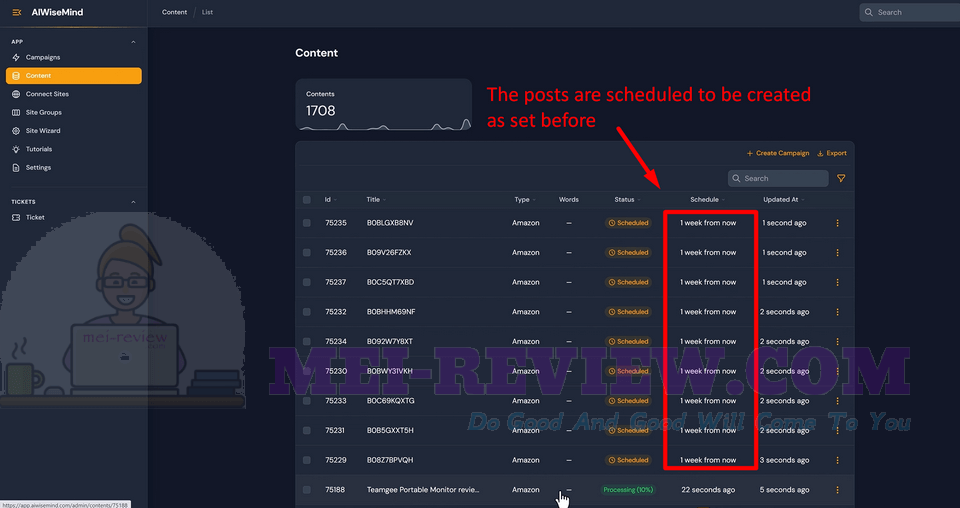Sort by Updated At column
This screenshot has width=960, height=508.
tap(784, 200)
